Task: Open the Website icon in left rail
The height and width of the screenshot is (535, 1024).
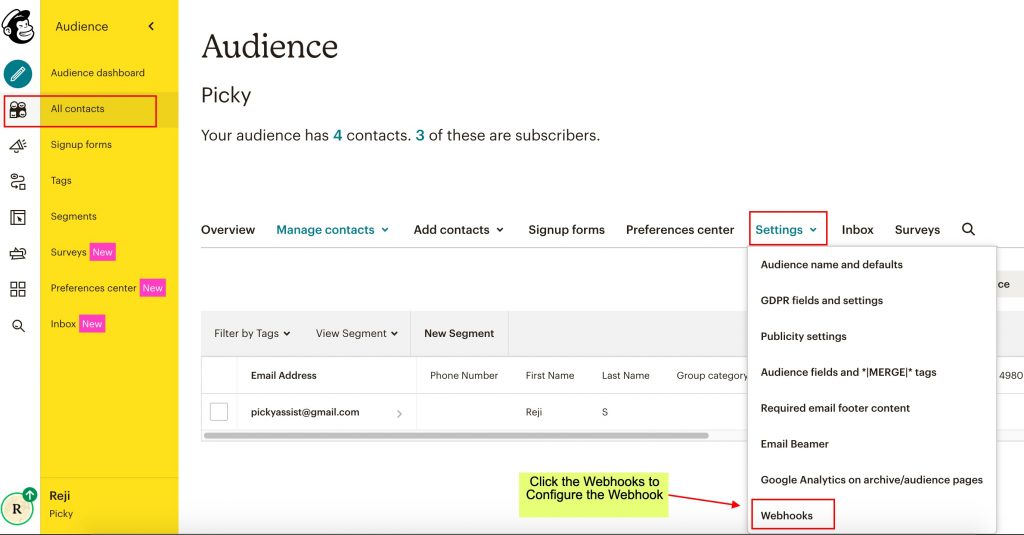Action: coord(18,218)
